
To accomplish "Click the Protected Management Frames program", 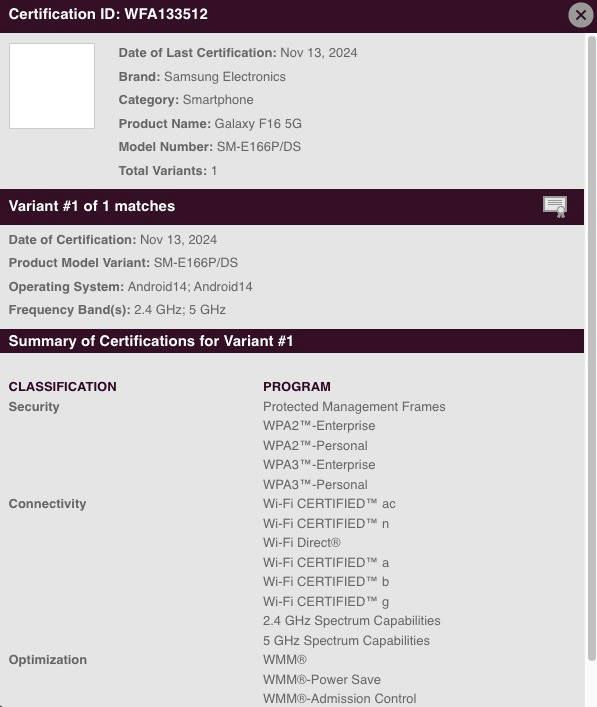I will coord(354,407).
